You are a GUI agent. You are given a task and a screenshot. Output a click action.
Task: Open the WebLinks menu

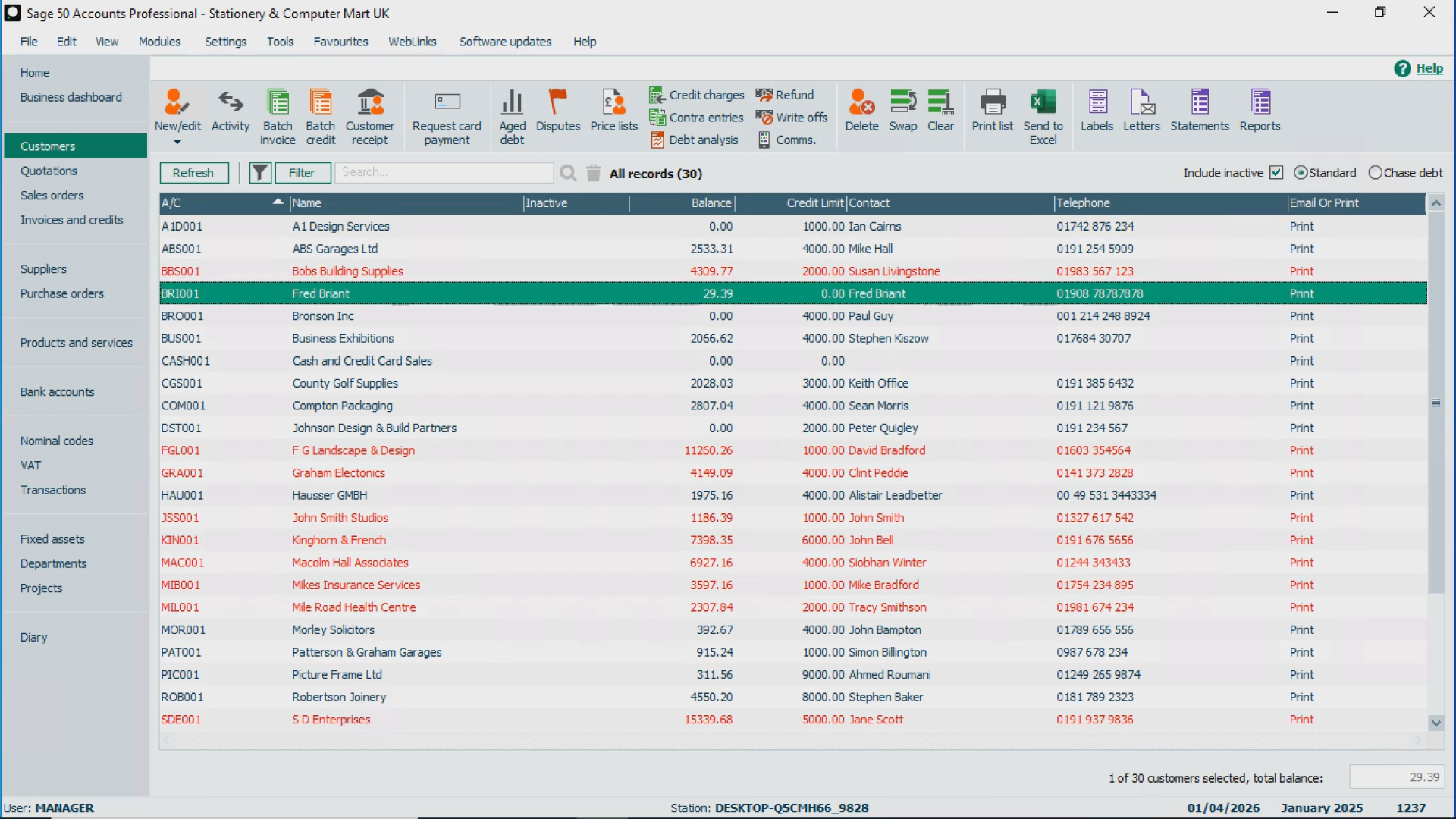(x=413, y=42)
